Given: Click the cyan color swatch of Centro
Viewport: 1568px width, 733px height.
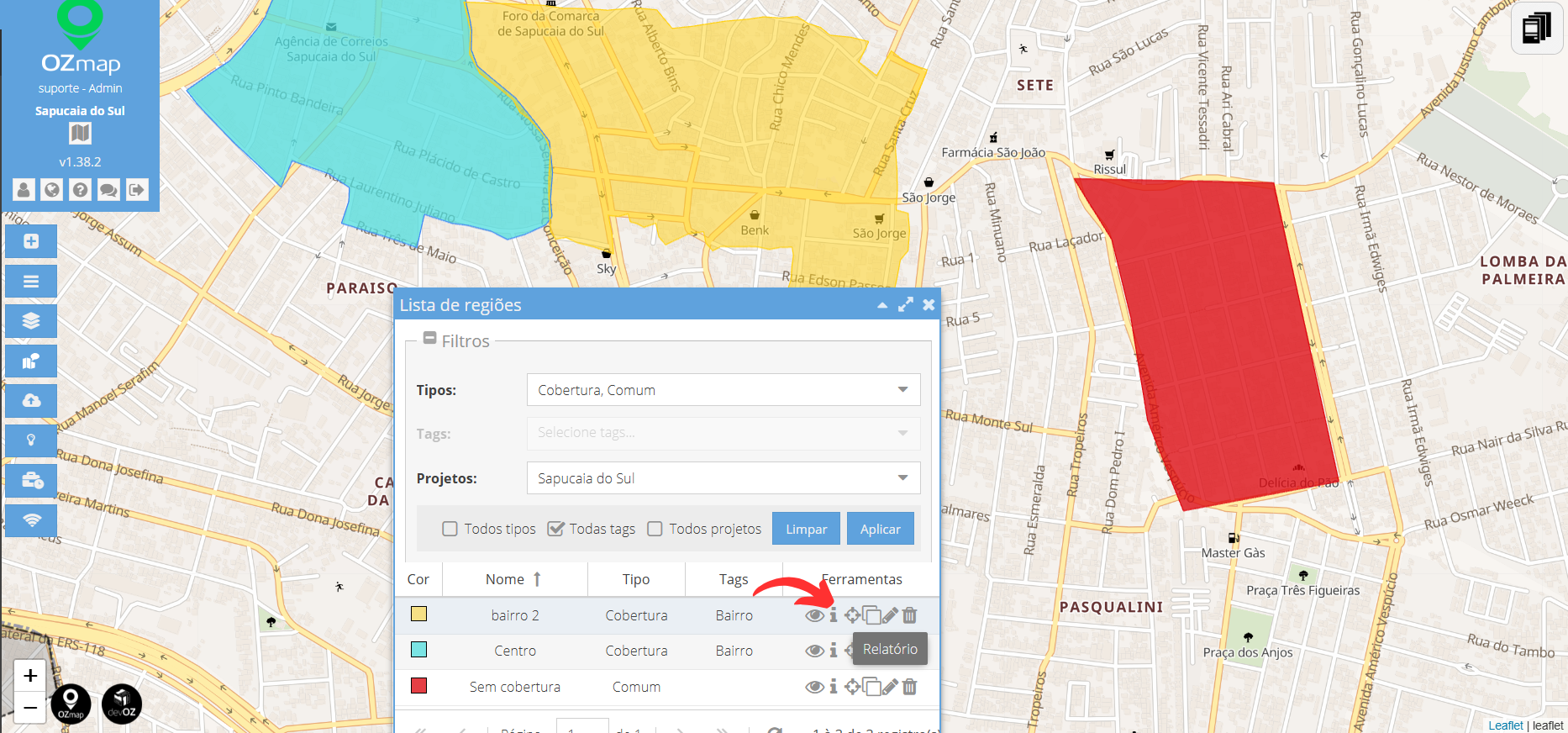Looking at the screenshot, I should [418, 649].
